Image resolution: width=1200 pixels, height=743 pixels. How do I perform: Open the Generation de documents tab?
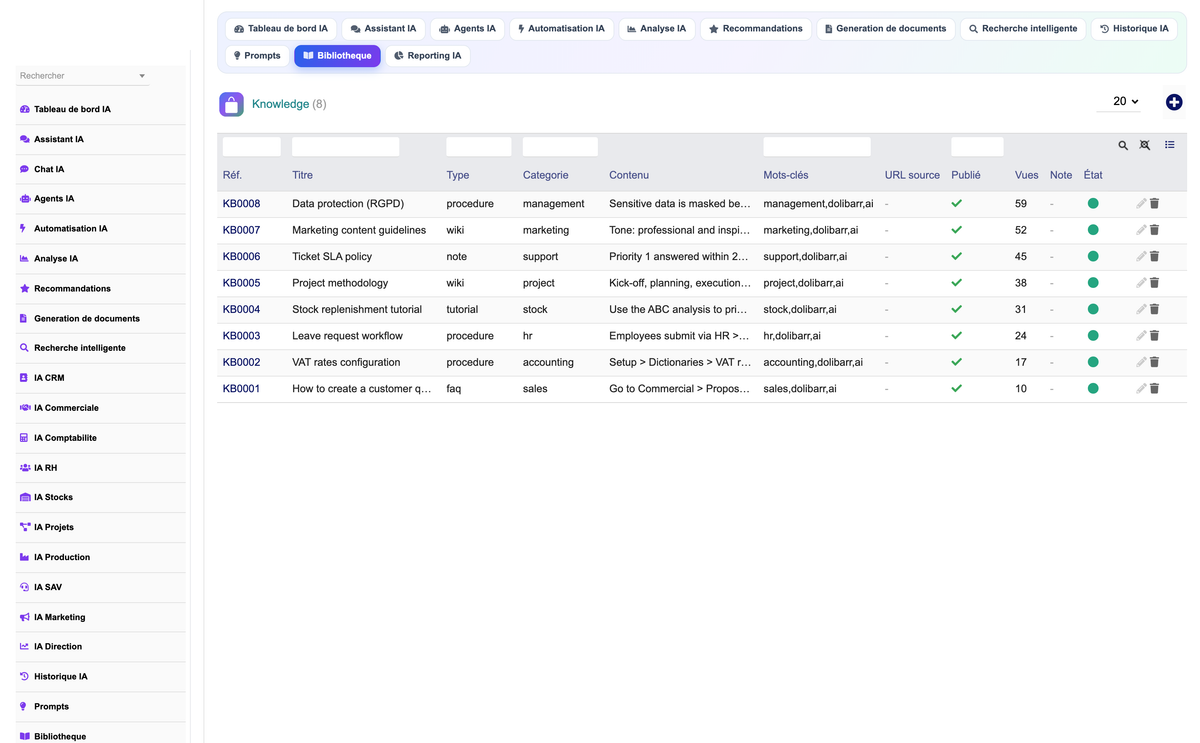pyautogui.click(x=886, y=29)
